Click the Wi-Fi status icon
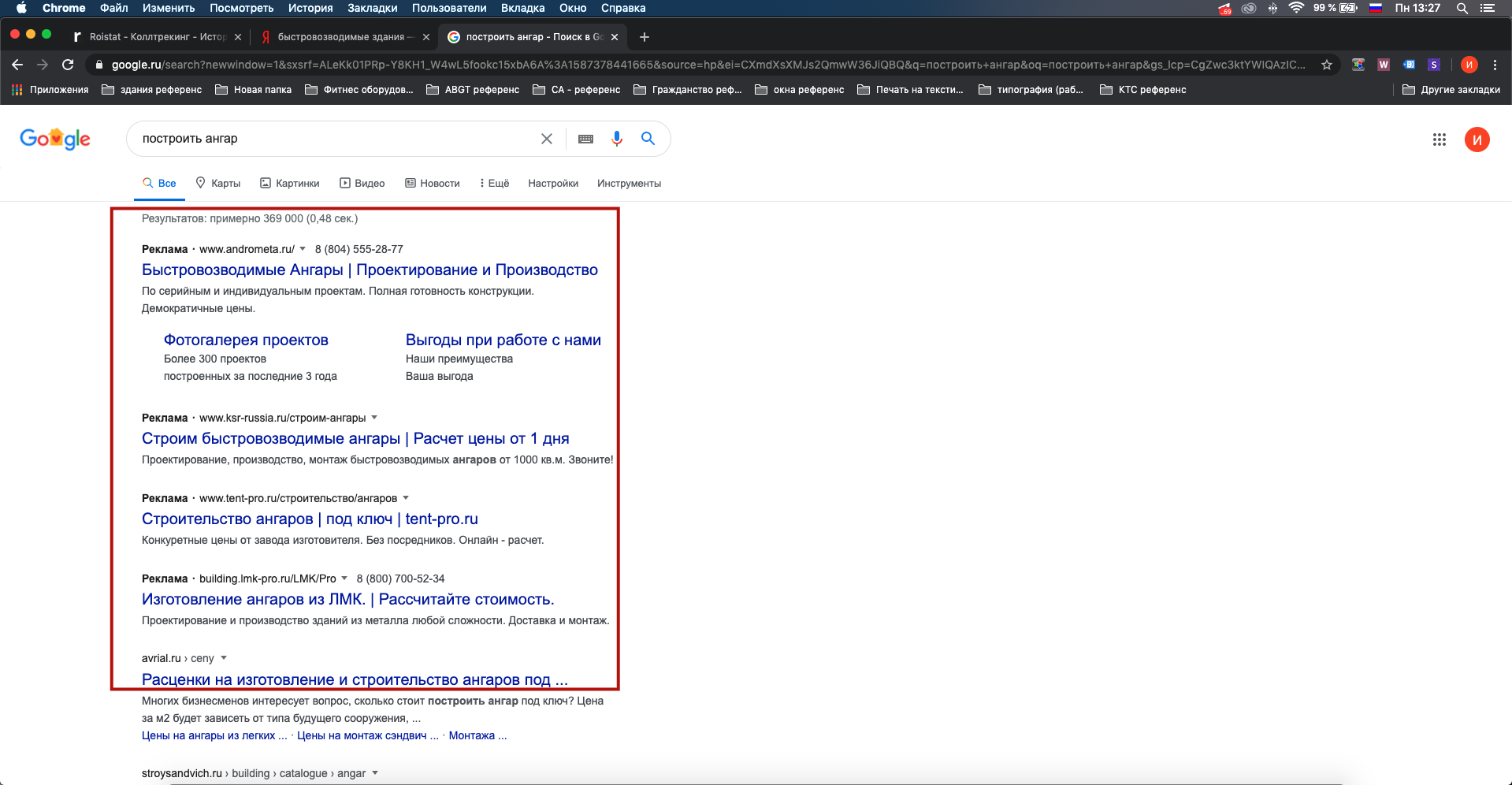This screenshot has width=1512, height=785. [x=1296, y=8]
